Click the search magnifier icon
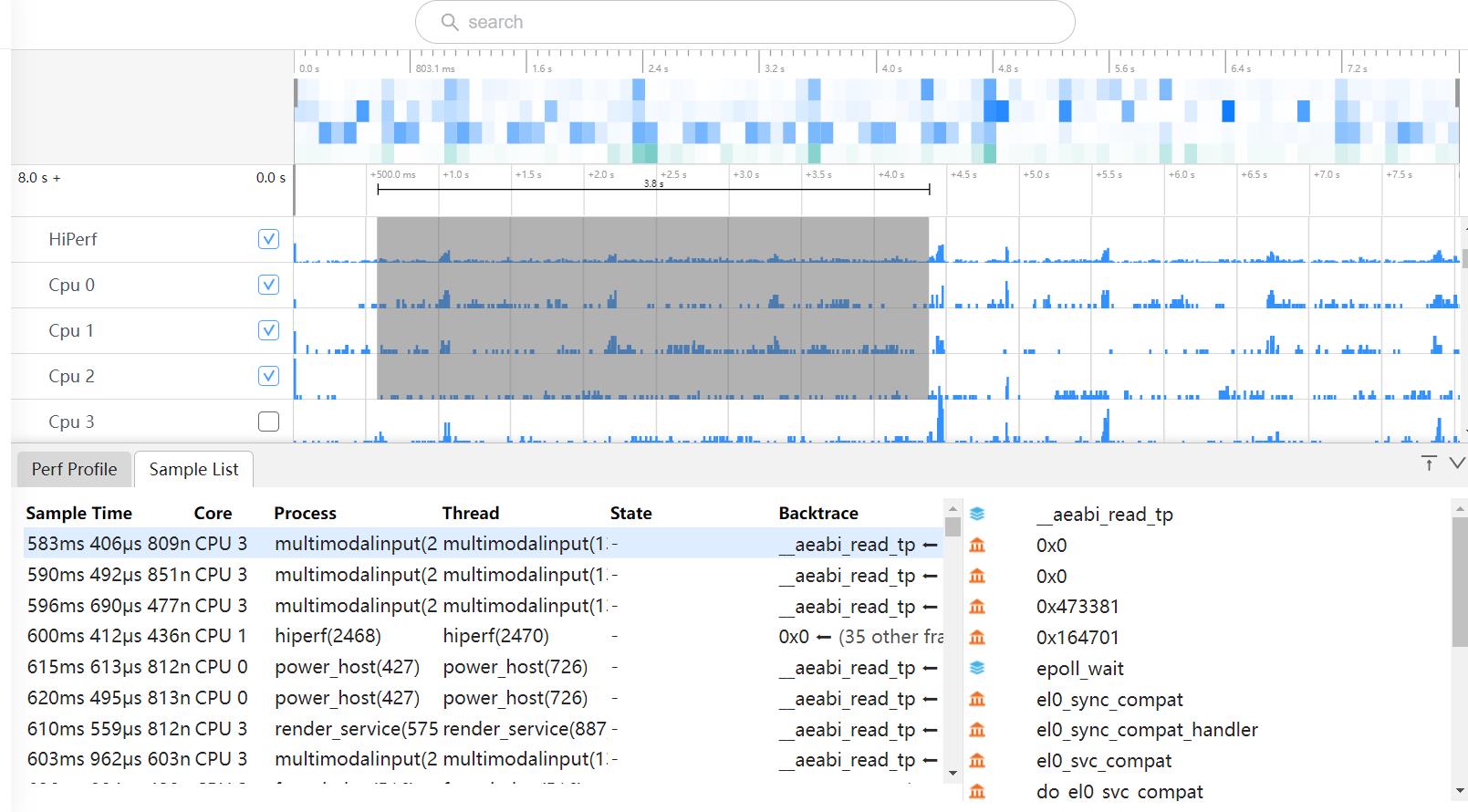This screenshot has width=1468, height=812. click(x=449, y=22)
